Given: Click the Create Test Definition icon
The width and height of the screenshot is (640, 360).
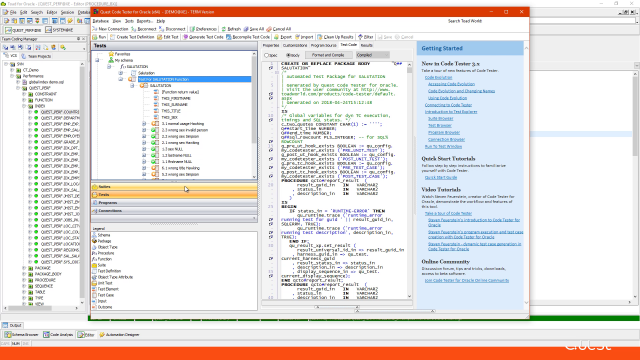Looking at the screenshot, I should pyautogui.click(x=113, y=37).
